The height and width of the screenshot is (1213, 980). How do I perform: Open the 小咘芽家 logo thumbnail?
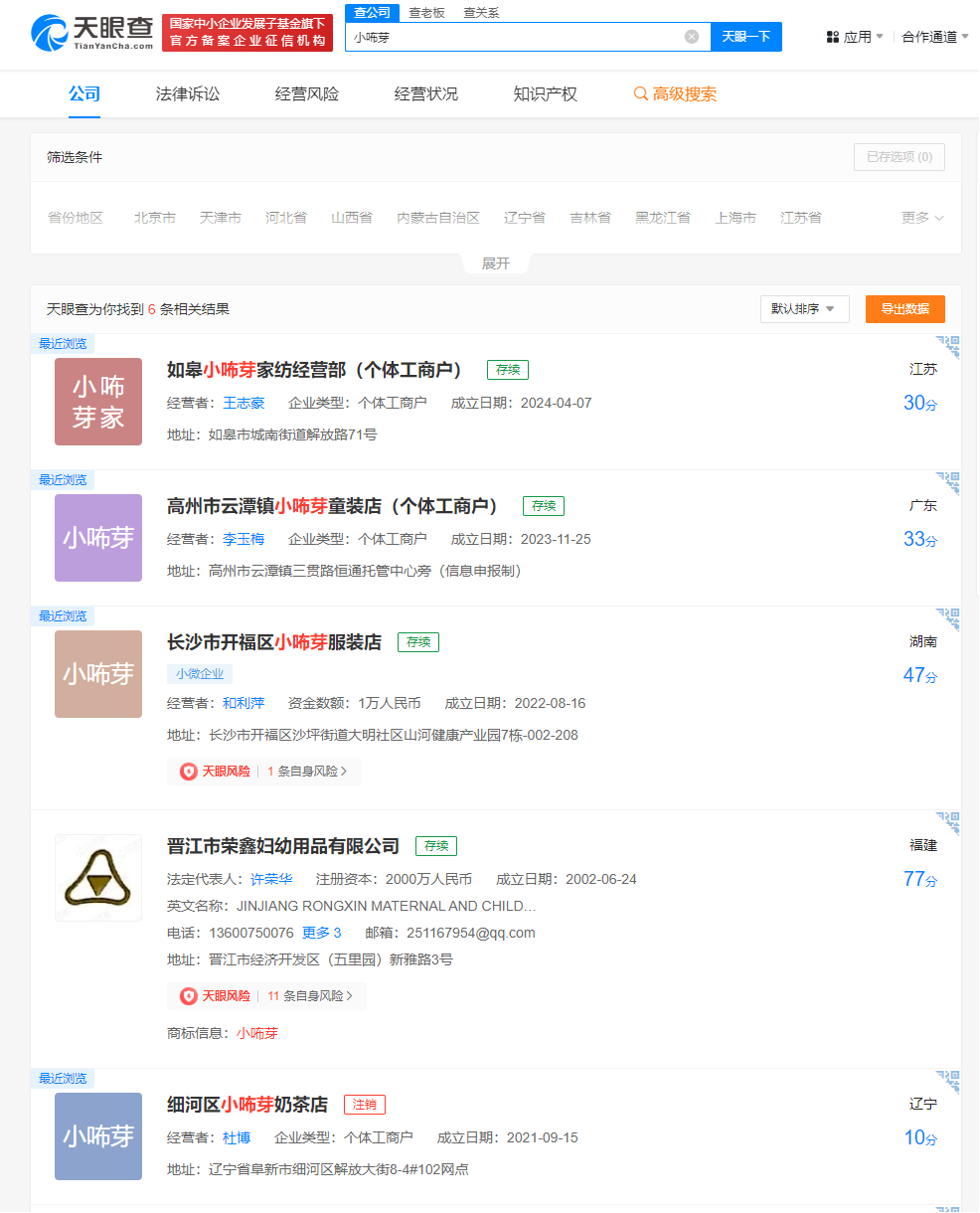(x=98, y=402)
